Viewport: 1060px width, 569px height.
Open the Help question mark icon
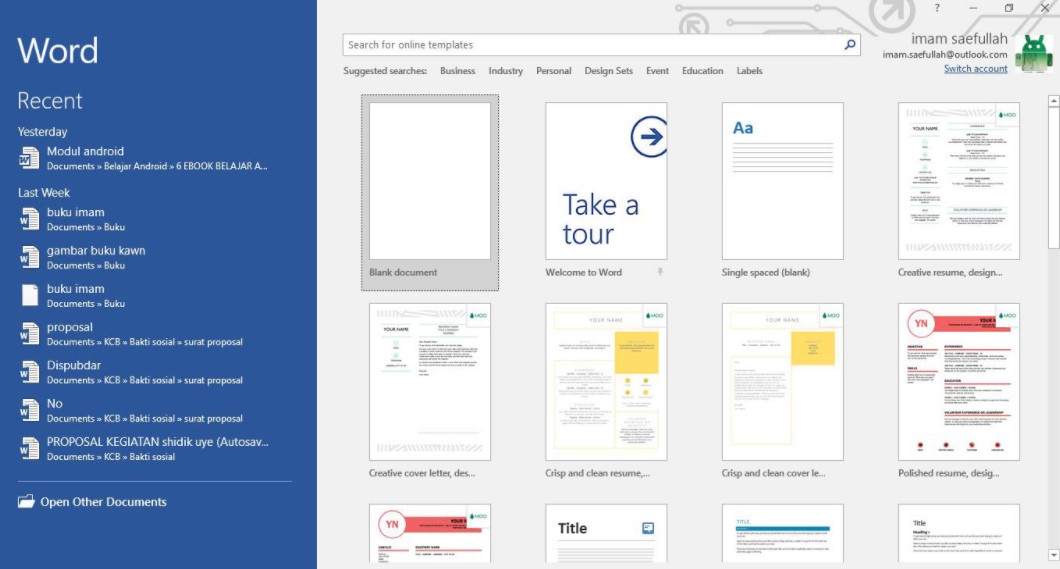(x=937, y=8)
